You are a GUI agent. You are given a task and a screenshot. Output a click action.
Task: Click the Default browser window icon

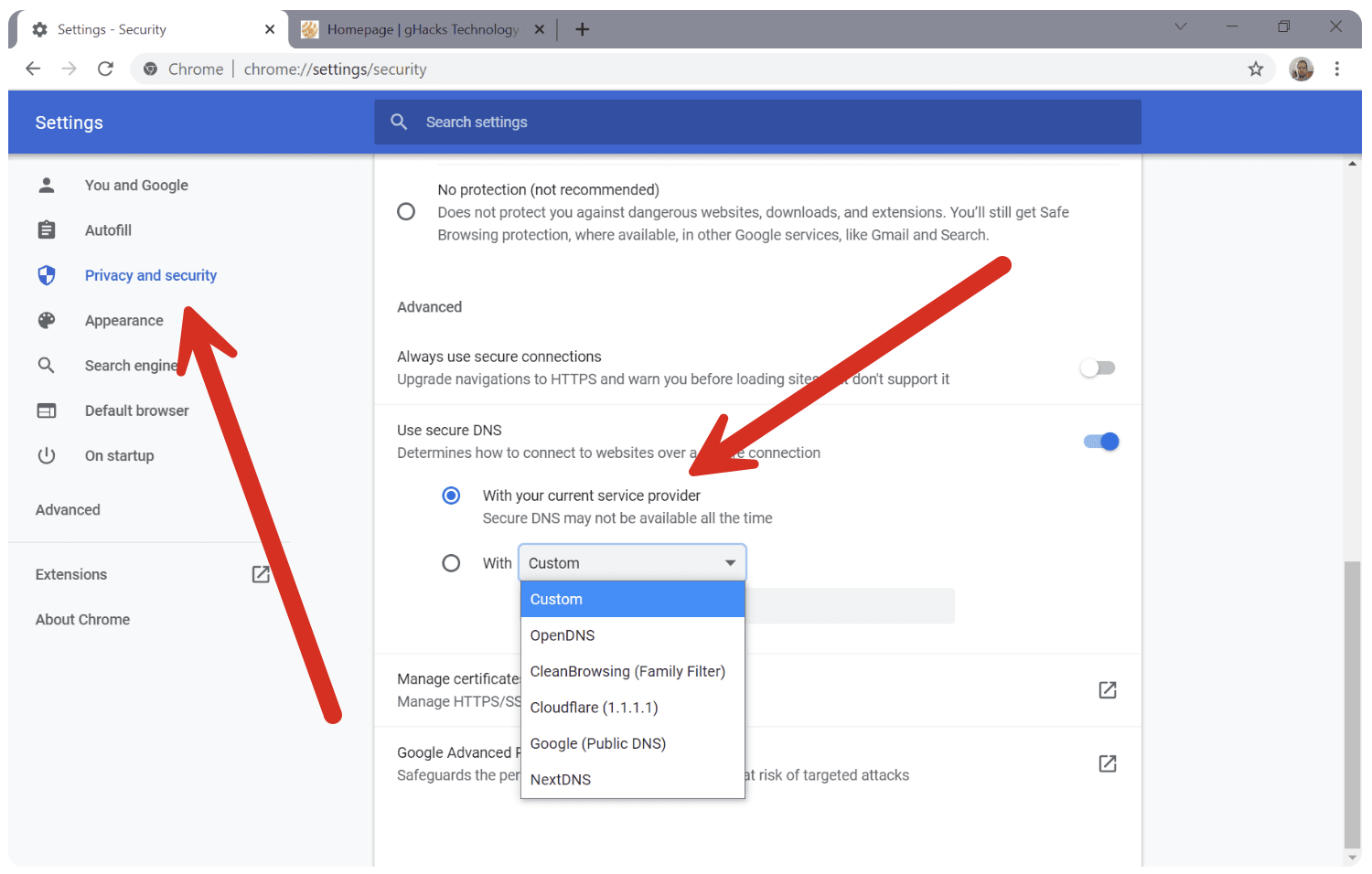47,410
